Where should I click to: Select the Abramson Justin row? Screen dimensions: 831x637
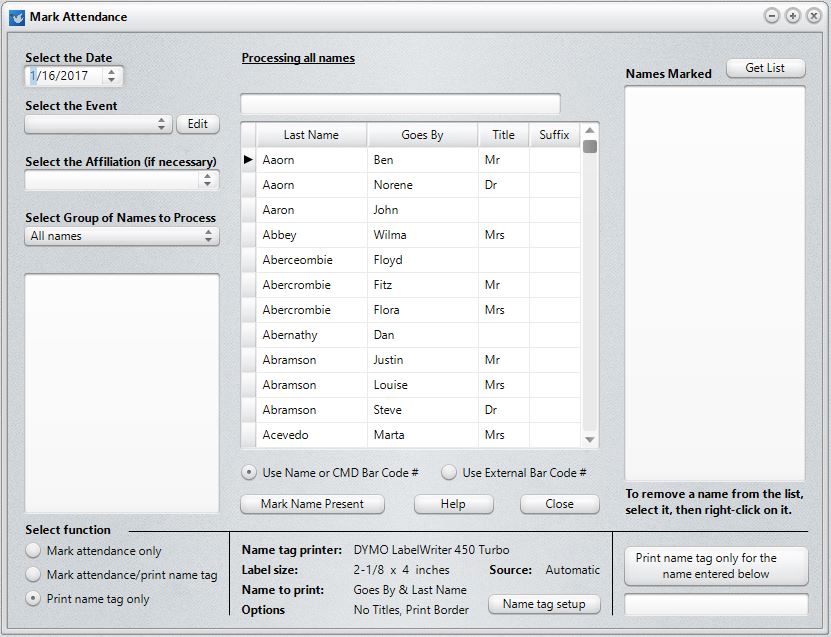point(411,360)
